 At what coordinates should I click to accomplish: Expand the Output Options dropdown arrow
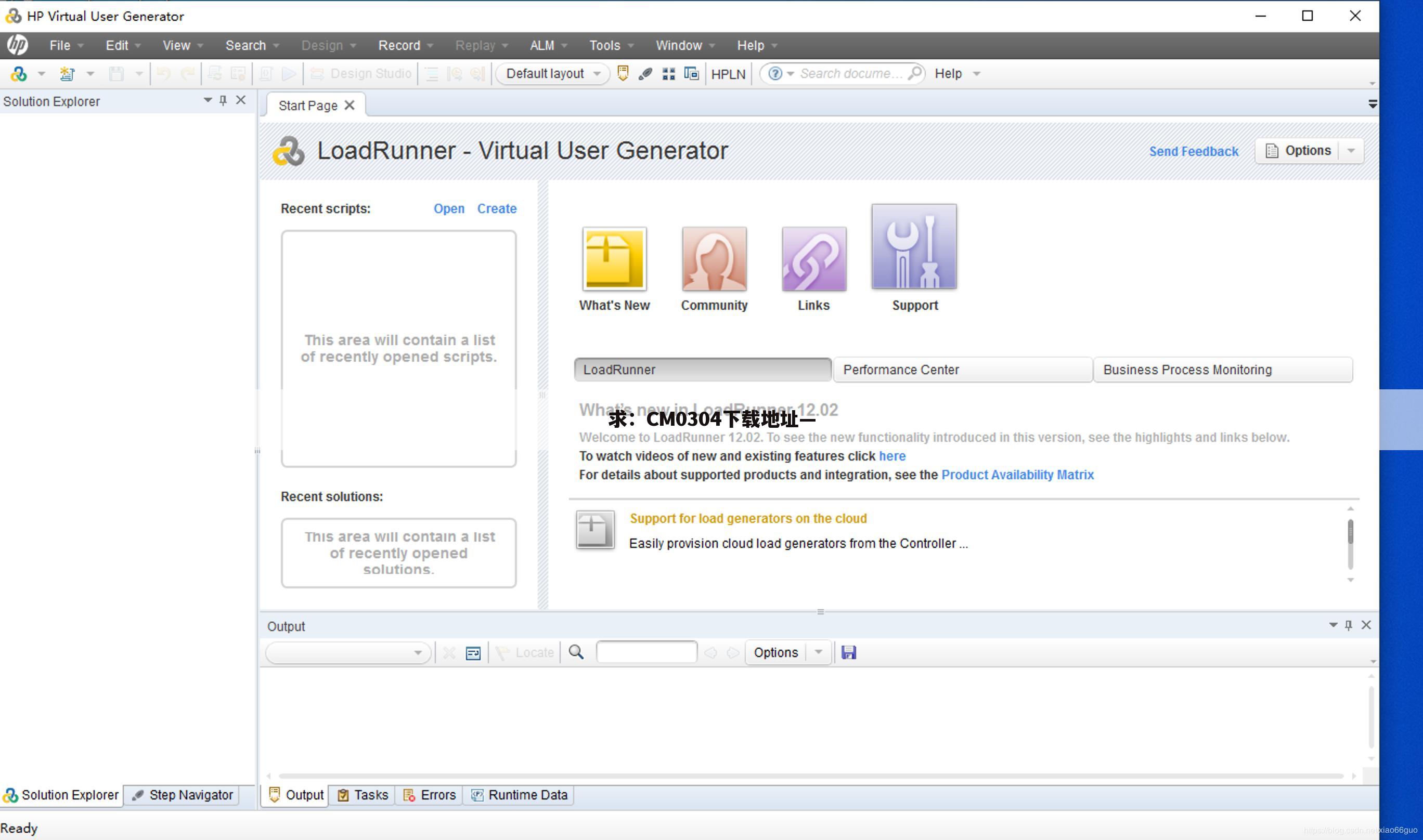(x=818, y=652)
